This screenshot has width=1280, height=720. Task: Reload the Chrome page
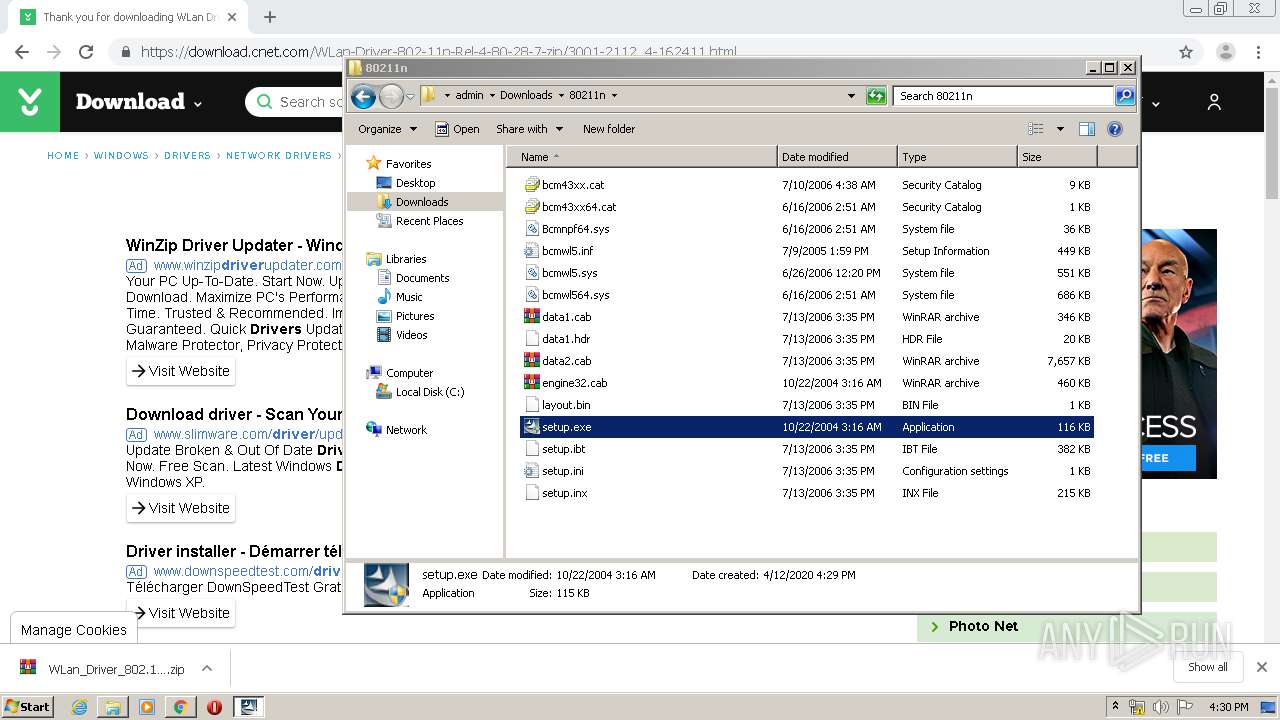point(86,52)
